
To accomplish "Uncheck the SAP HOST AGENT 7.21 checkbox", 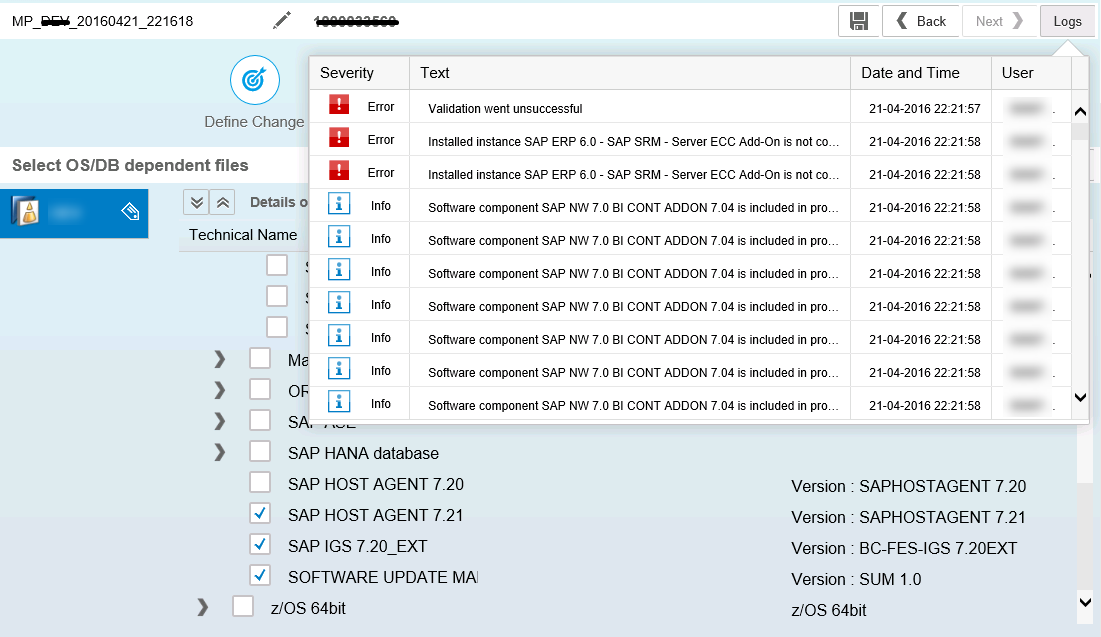I will pos(260,513).
